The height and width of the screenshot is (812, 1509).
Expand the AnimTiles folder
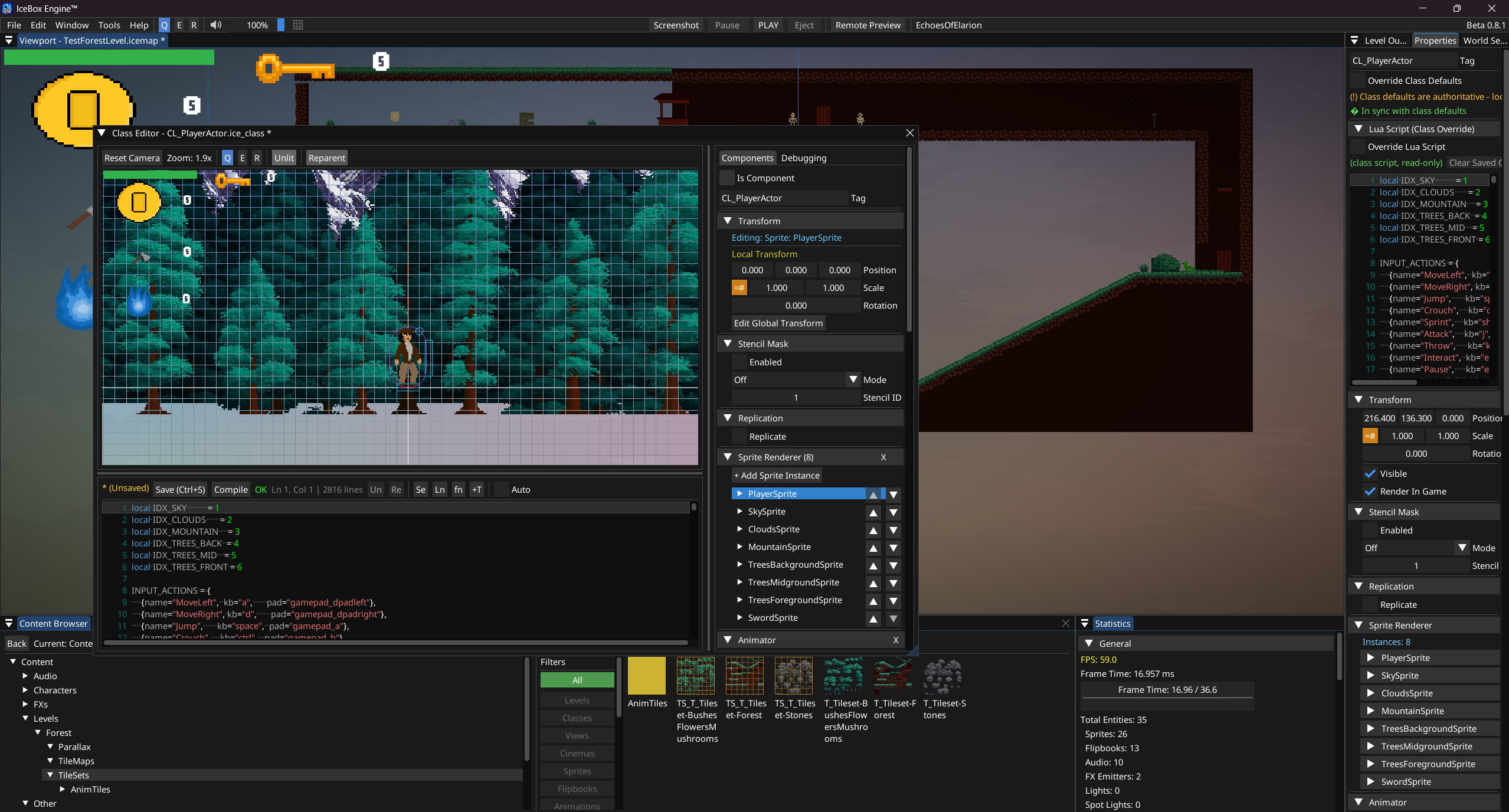[63, 790]
